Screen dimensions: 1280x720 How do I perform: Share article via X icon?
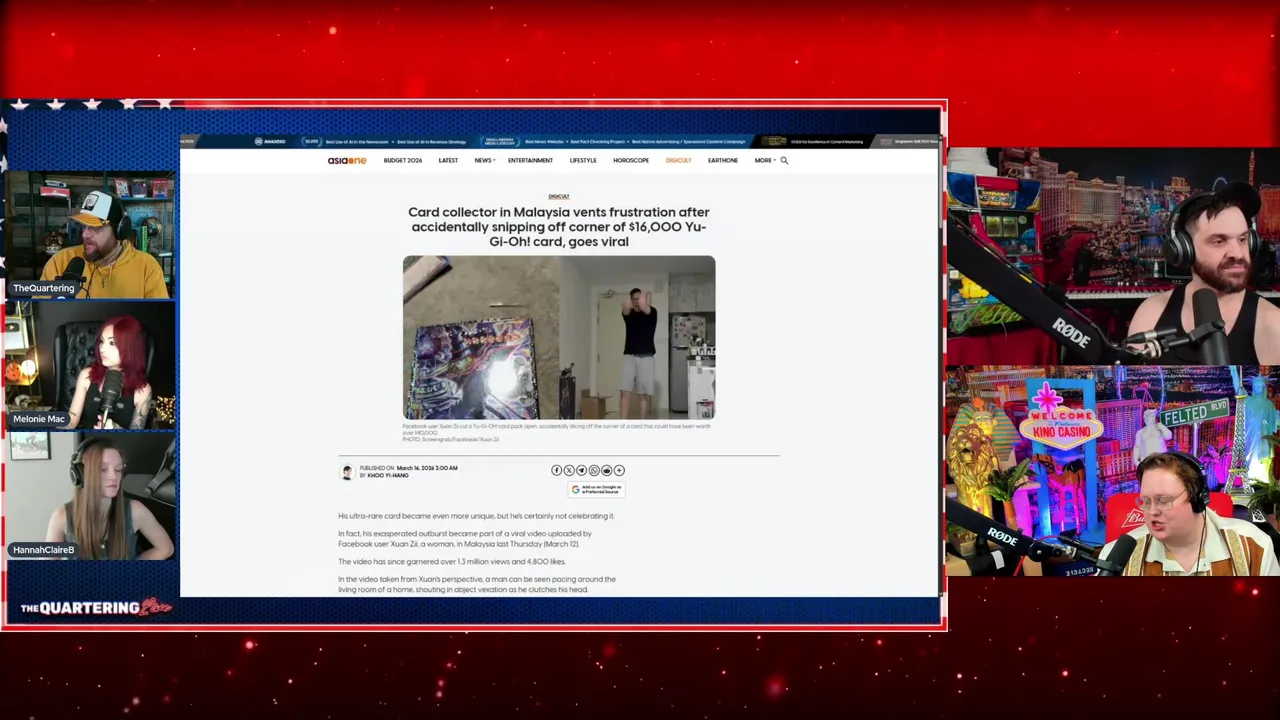point(569,470)
